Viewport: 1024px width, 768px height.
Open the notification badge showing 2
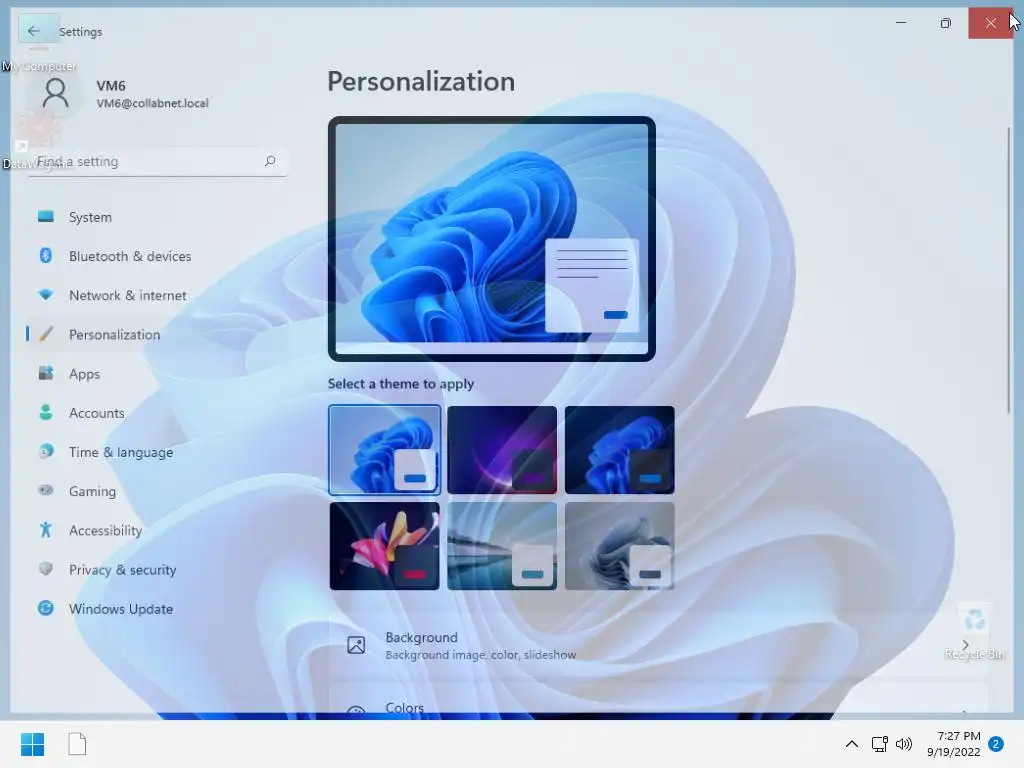tap(996, 744)
